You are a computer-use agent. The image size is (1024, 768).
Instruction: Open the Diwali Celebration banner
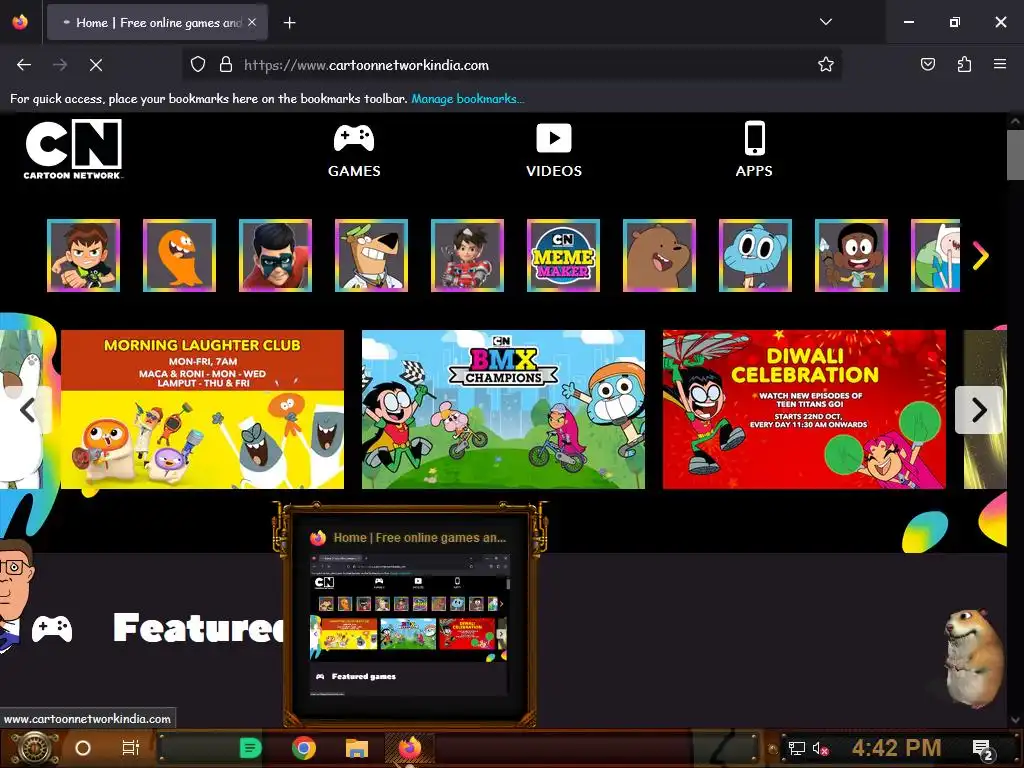point(805,409)
